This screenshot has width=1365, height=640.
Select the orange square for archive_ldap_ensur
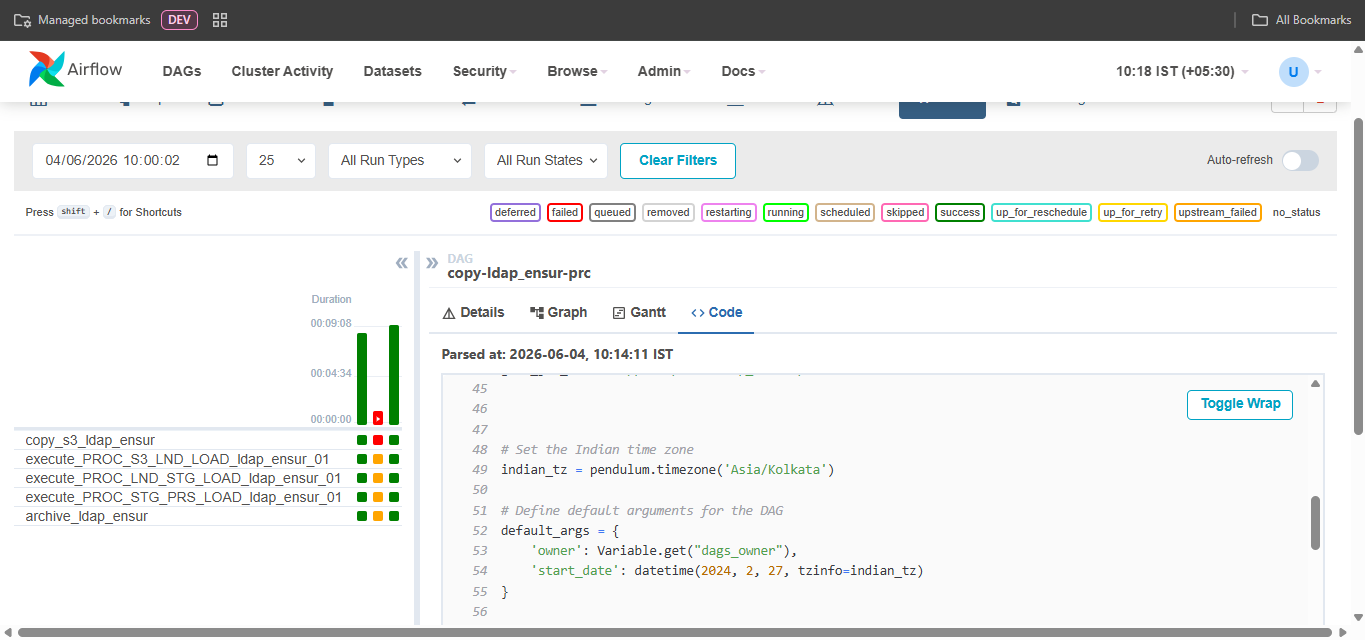pyautogui.click(x=378, y=516)
